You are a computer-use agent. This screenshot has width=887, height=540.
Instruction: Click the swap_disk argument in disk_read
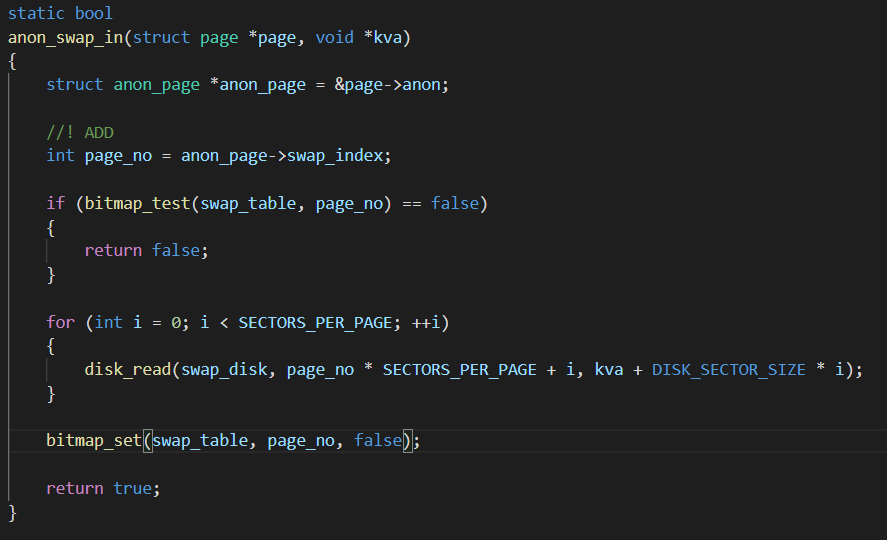pyautogui.click(x=224, y=370)
